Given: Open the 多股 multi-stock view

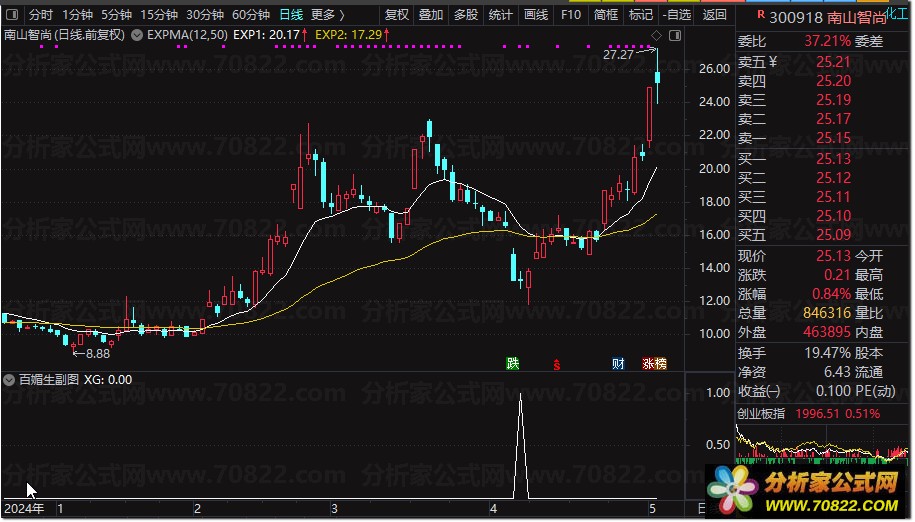Looking at the screenshot, I should pos(466,15).
